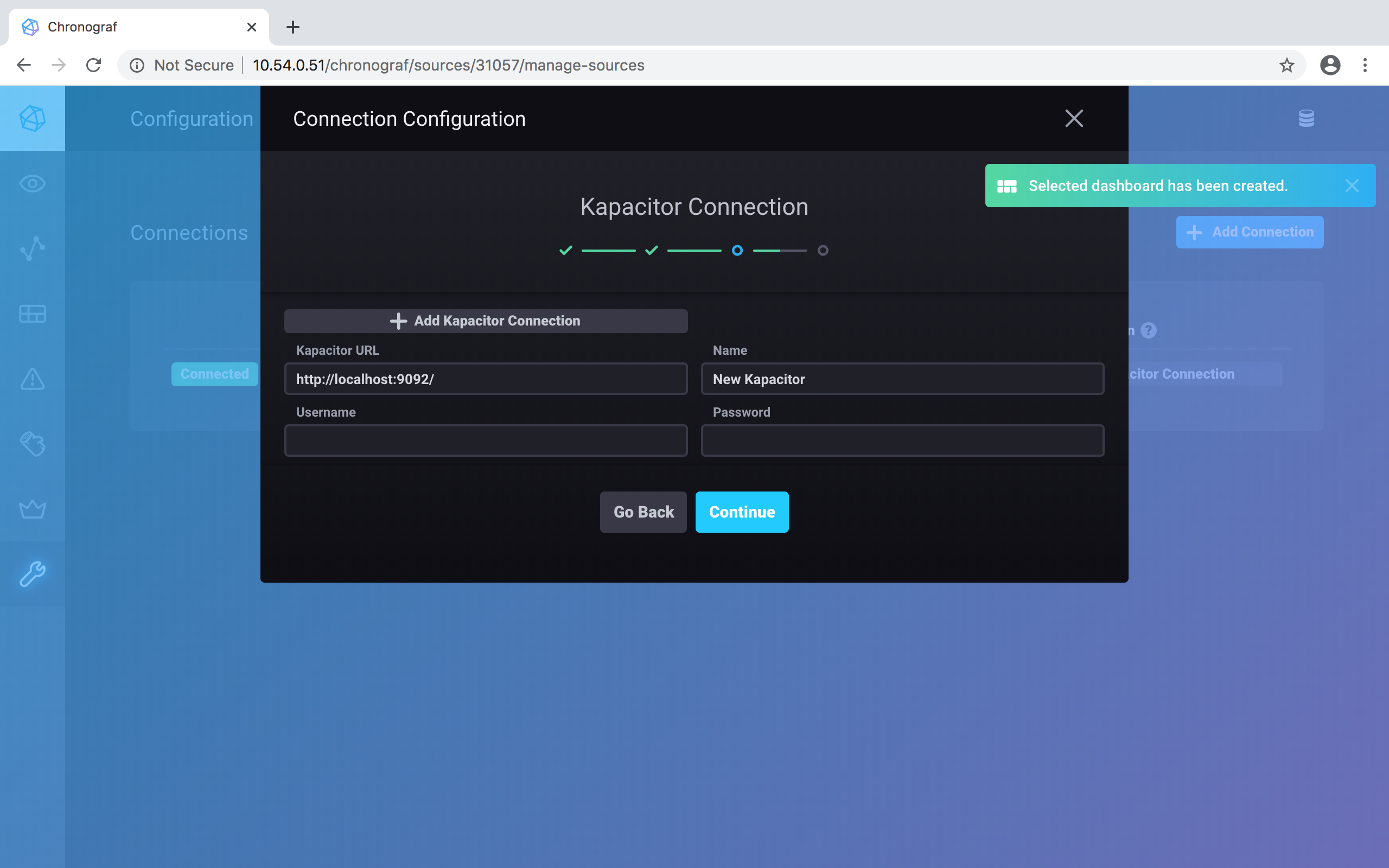Open Alerting triangle icon in sidebar
The width and height of the screenshot is (1389, 868).
pos(32,379)
